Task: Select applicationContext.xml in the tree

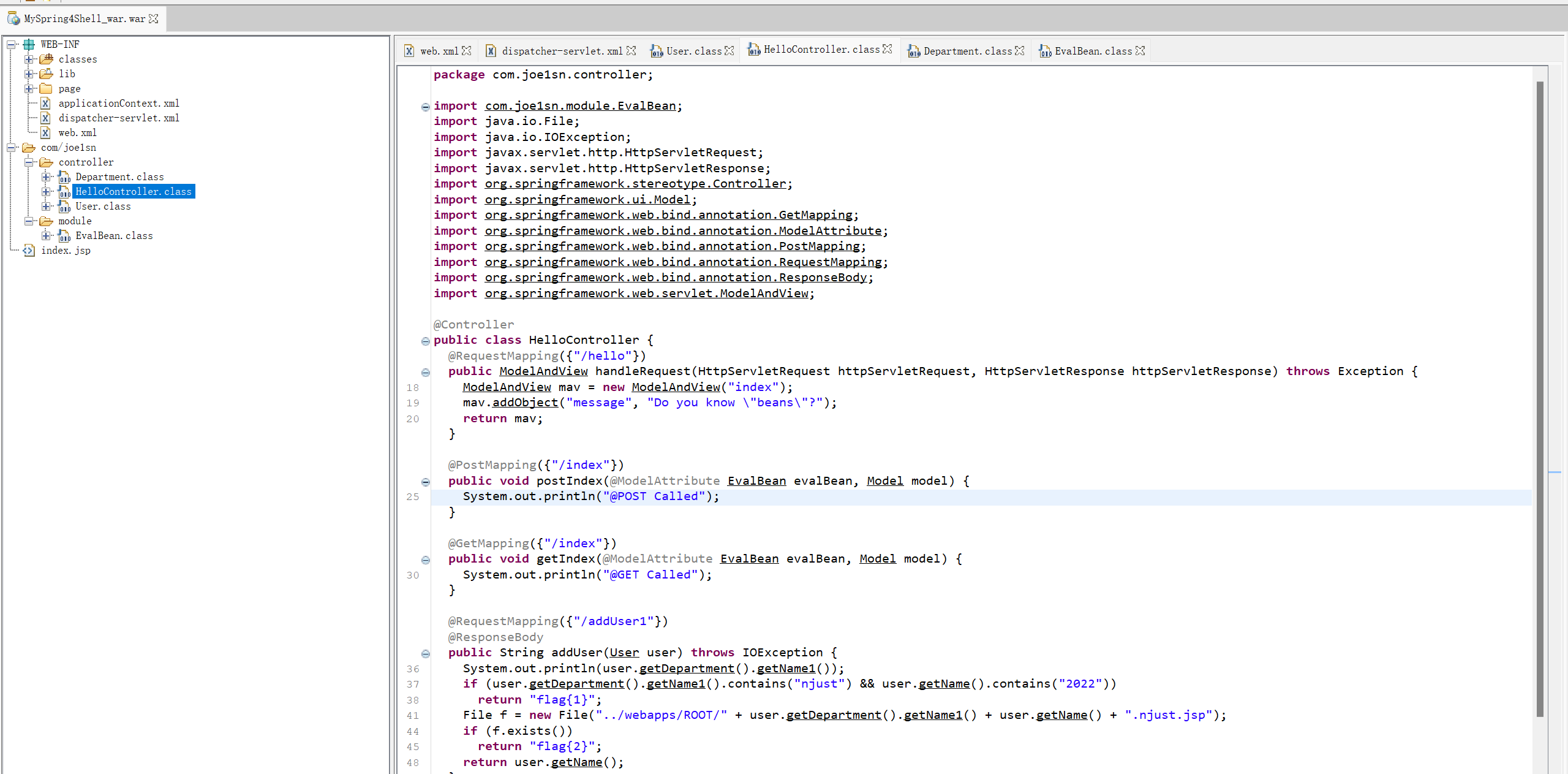Action: [119, 103]
